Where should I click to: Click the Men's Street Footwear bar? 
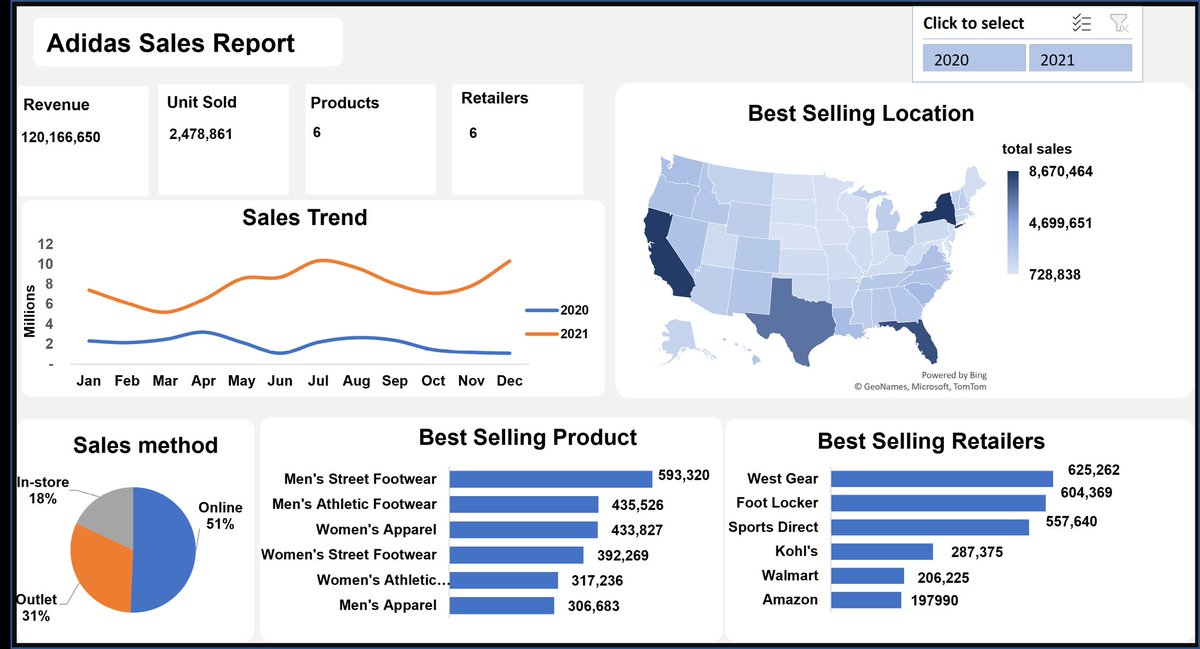(550, 478)
